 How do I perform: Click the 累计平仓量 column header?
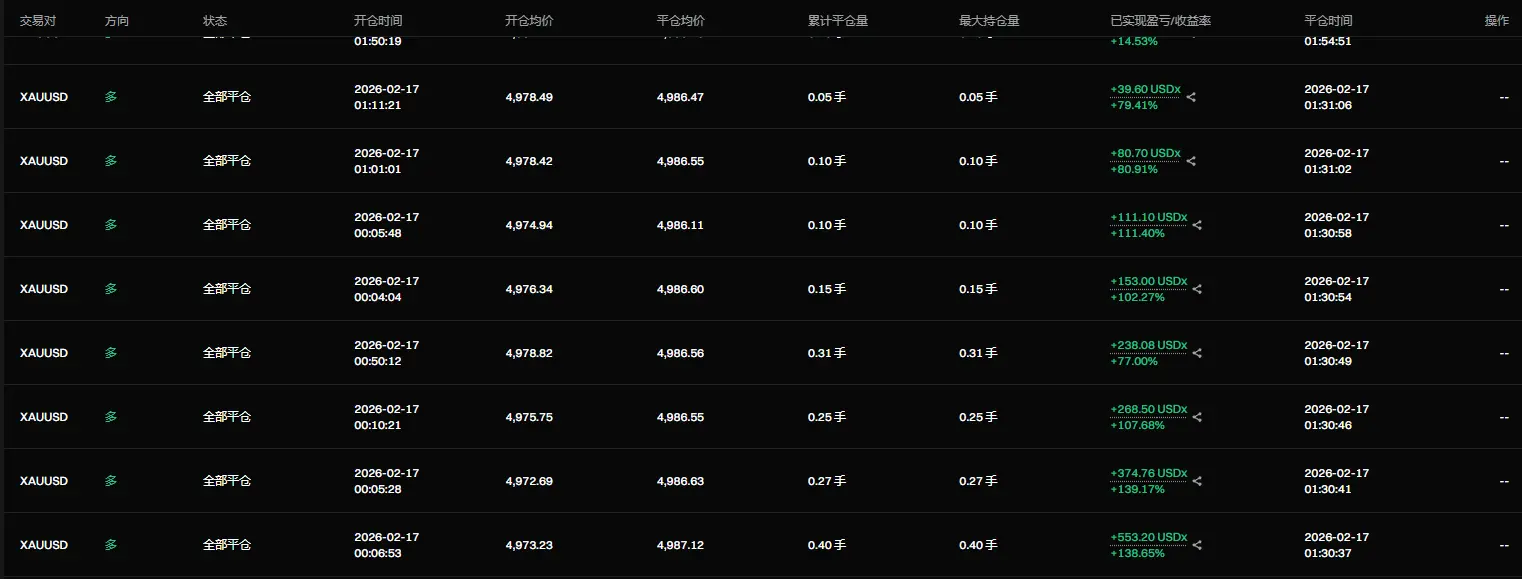[x=838, y=20]
